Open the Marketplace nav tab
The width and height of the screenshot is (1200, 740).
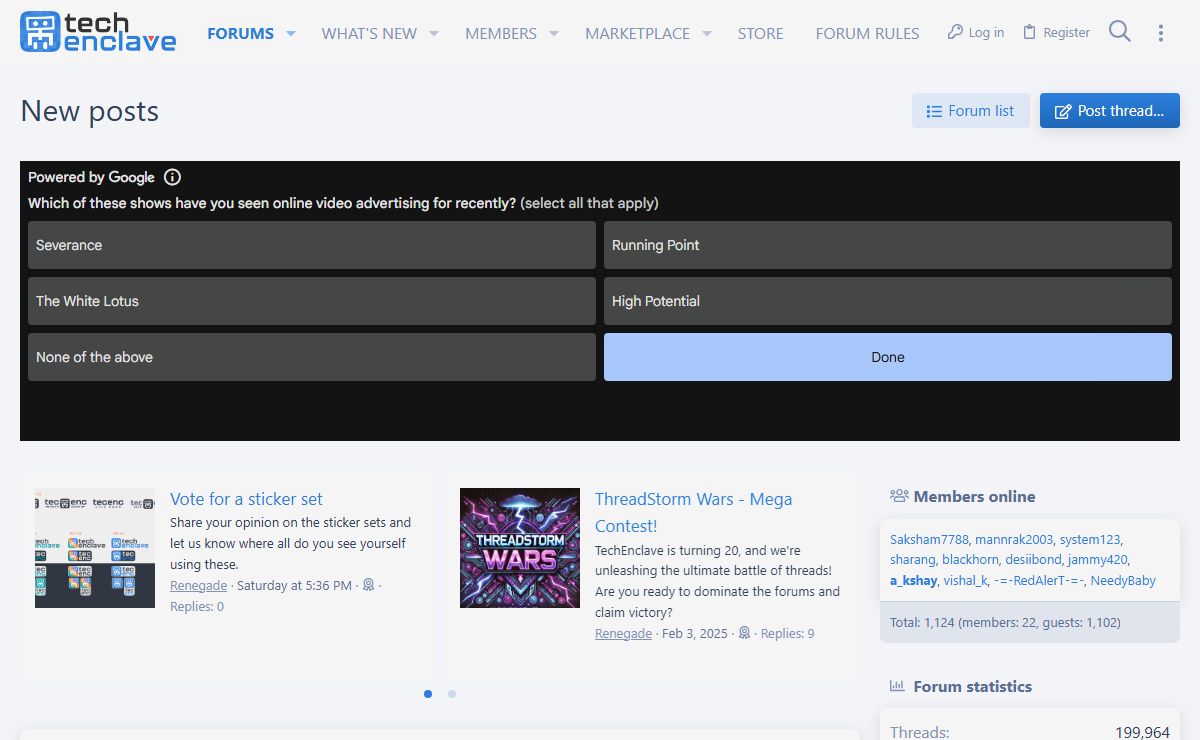click(x=637, y=33)
